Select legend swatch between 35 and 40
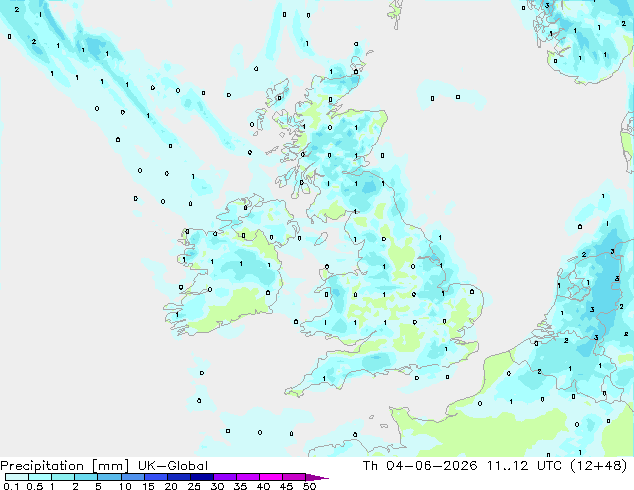The width and height of the screenshot is (634, 490). [248, 477]
